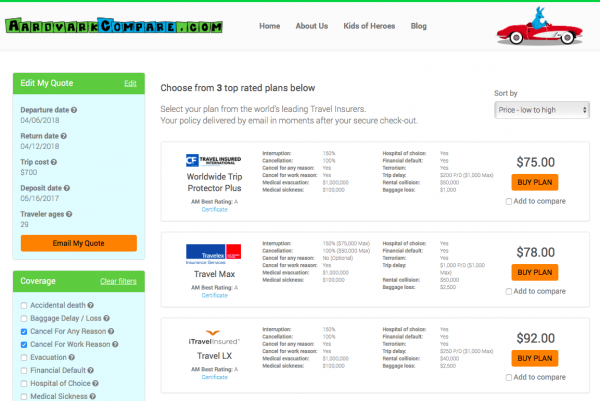This screenshot has width=600, height=401.
Task: Click the $78.00 price
Action: 535,253
